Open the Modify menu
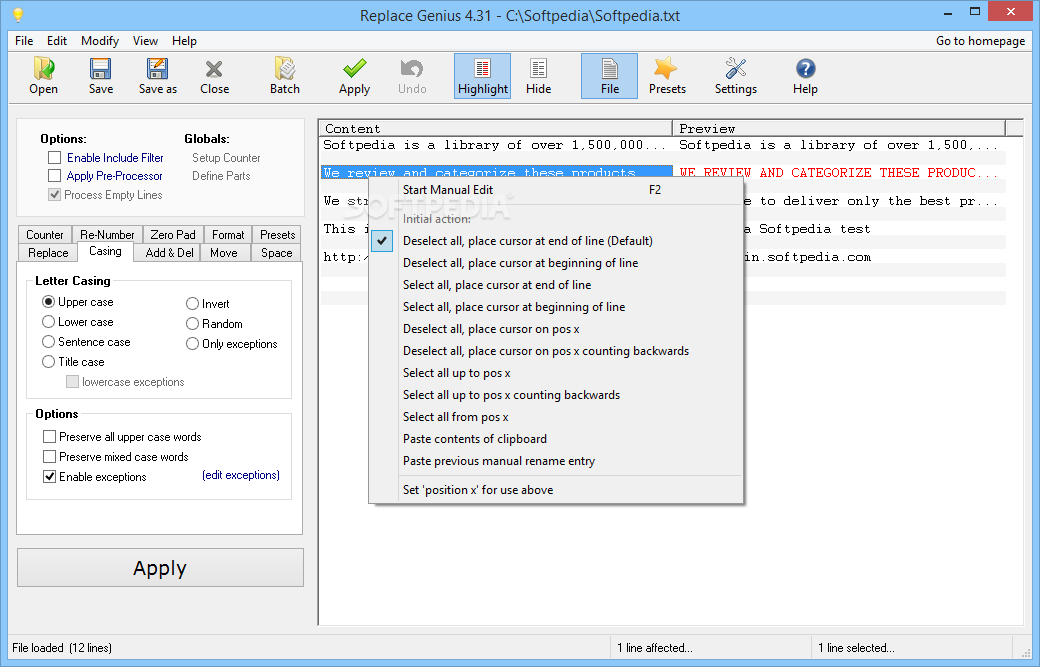 (100, 41)
